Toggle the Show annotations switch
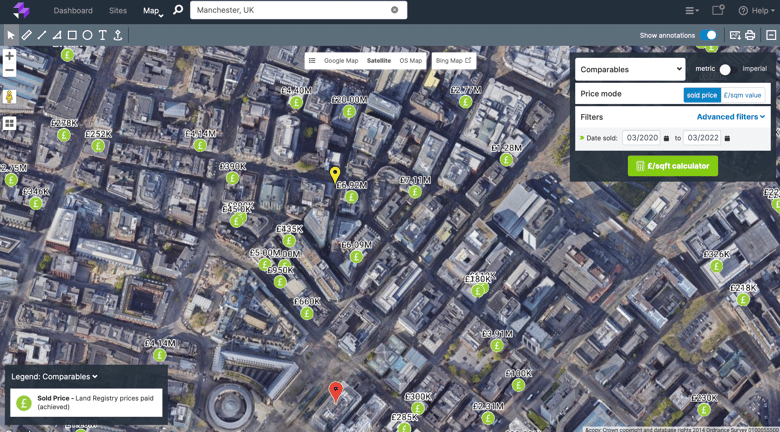 [708, 35]
